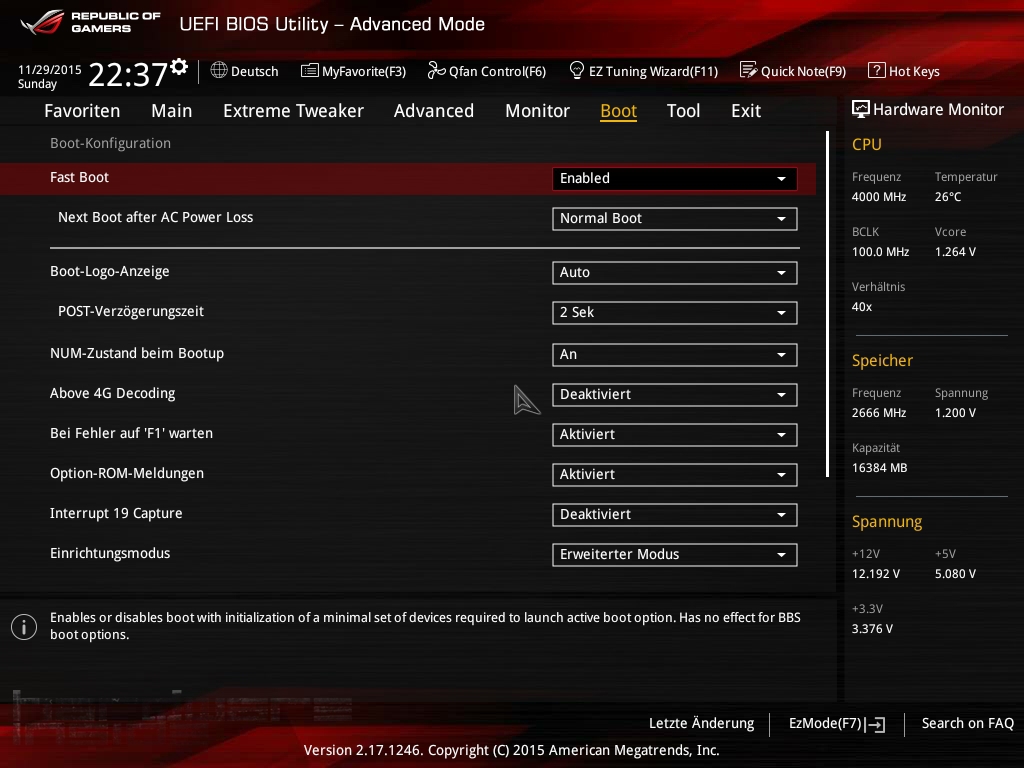Click the CPU Frequenz value 4000 MHz
Viewport: 1024px width, 768px height.
click(878, 197)
